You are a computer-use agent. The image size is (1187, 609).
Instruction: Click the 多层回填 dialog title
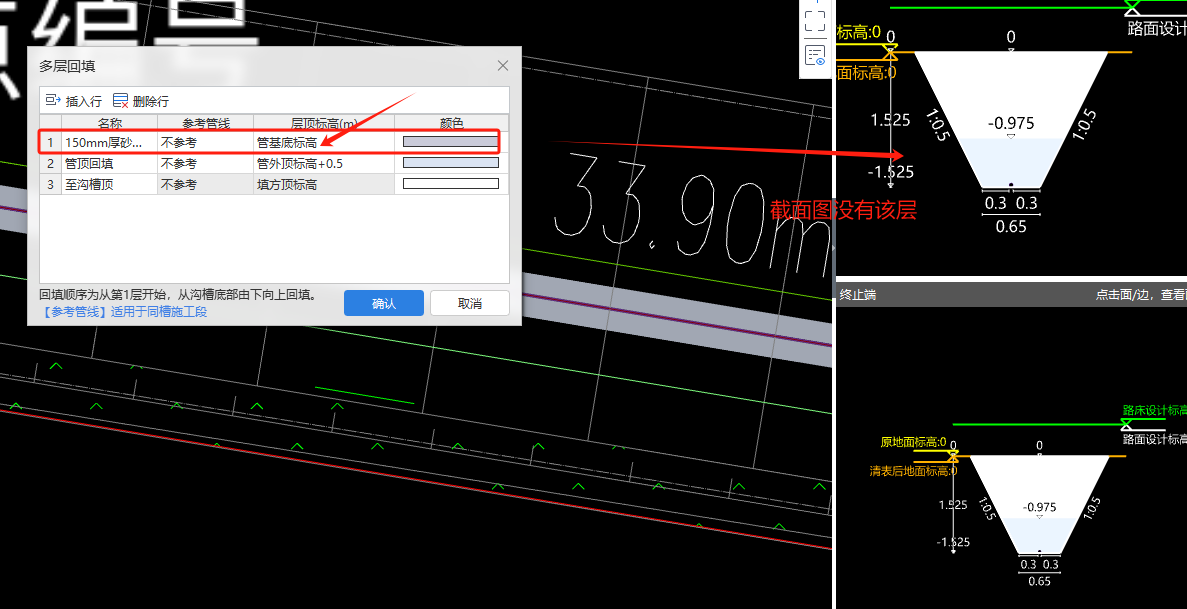(67, 67)
